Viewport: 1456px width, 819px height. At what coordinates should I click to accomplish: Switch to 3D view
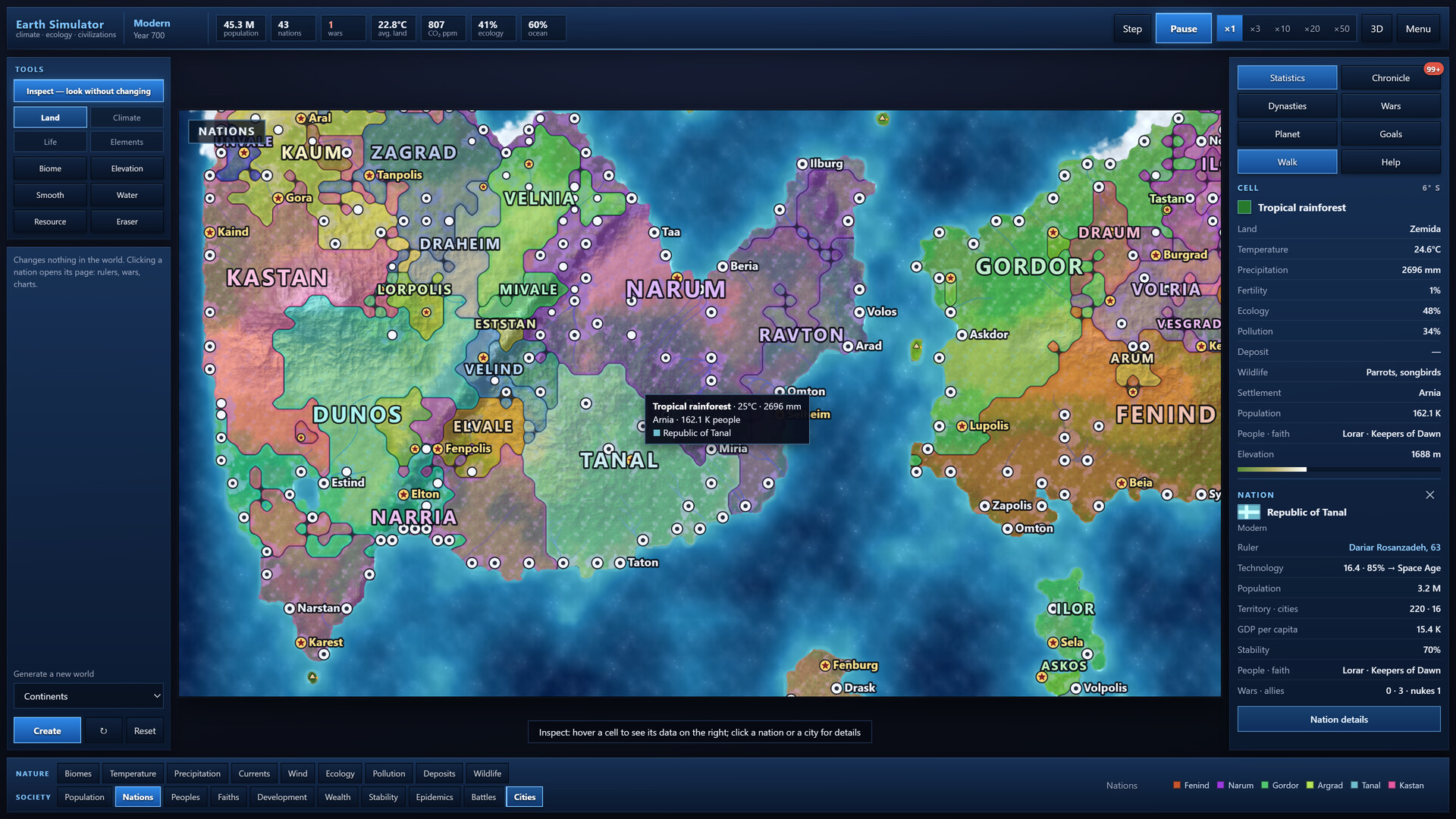tap(1376, 29)
